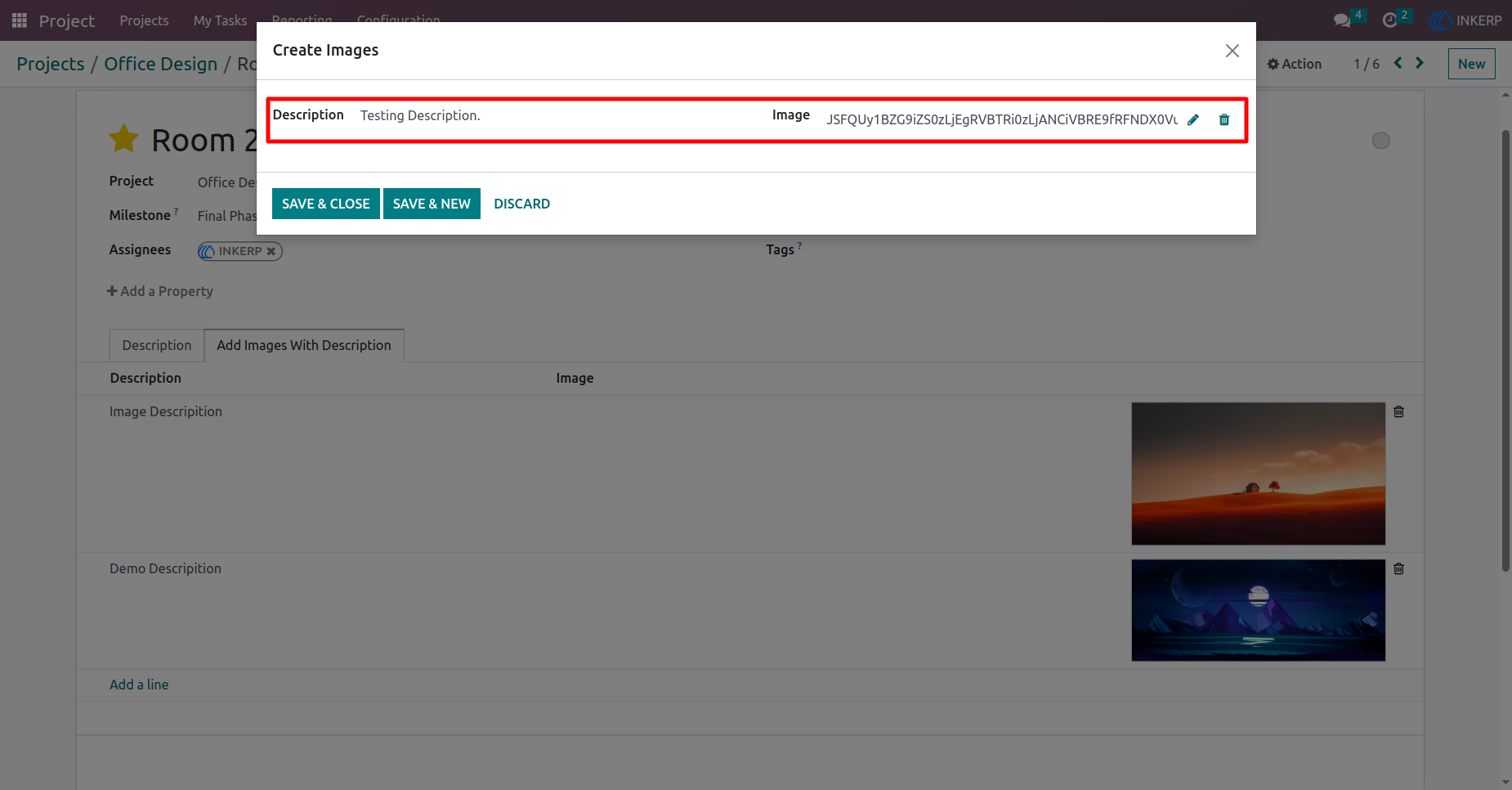Click Add a line link
This screenshot has width=1512, height=790.
pyautogui.click(x=139, y=685)
